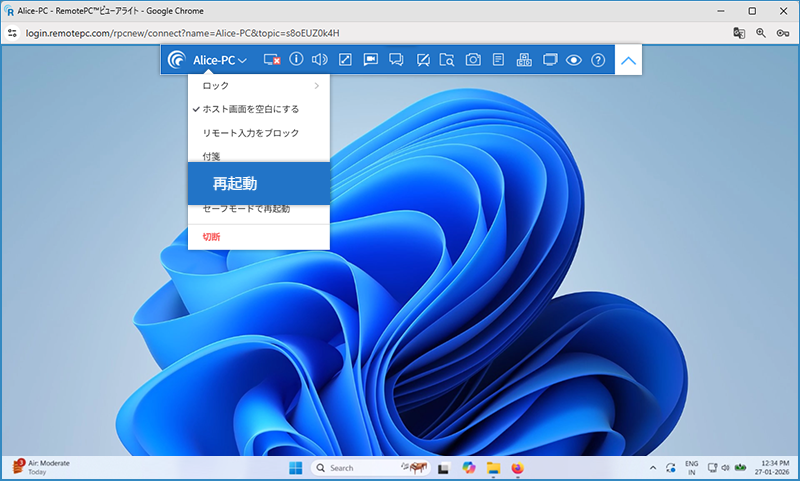The height and width of the screenshot is (481, 800).
Task: Click the translate page icon
Action: [739, 33]
